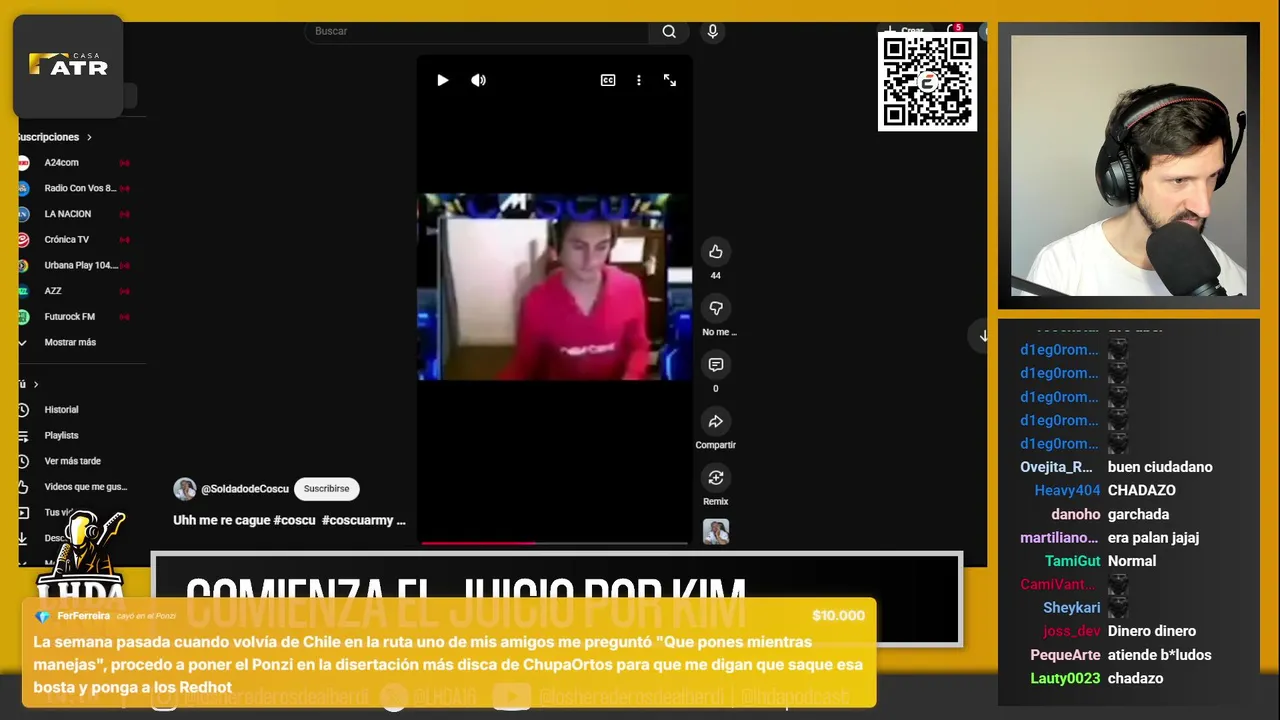The image size is (1280, 720).
Task: Open the Crónica TV subscription
Action: (x=67, y=240)
